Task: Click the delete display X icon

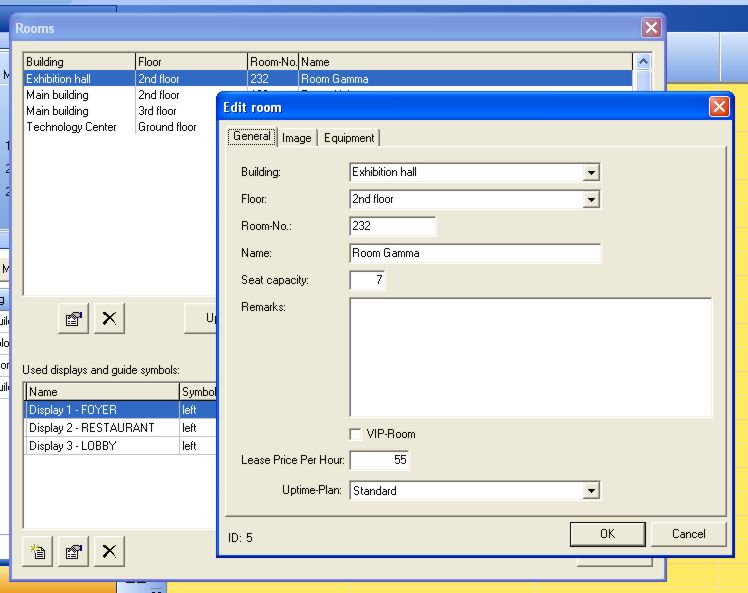Action: [x=109, y=551]
